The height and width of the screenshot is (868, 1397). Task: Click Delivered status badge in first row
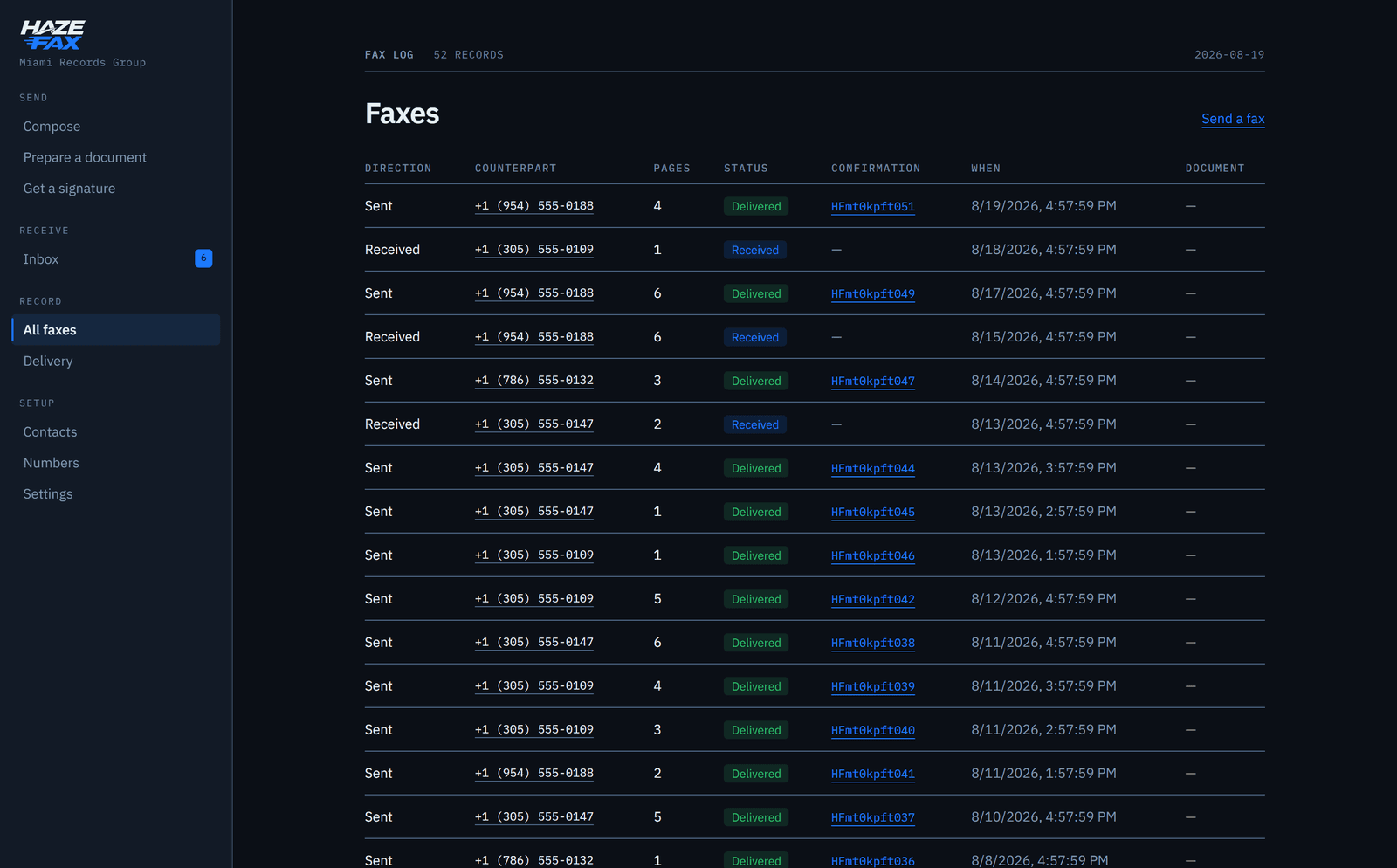point(756,206)
